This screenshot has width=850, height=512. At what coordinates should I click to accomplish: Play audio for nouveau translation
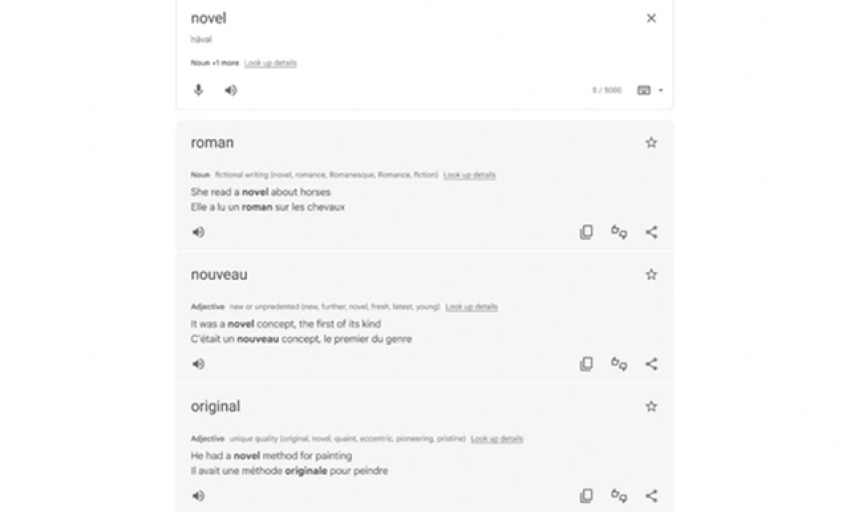coord(198,364)
